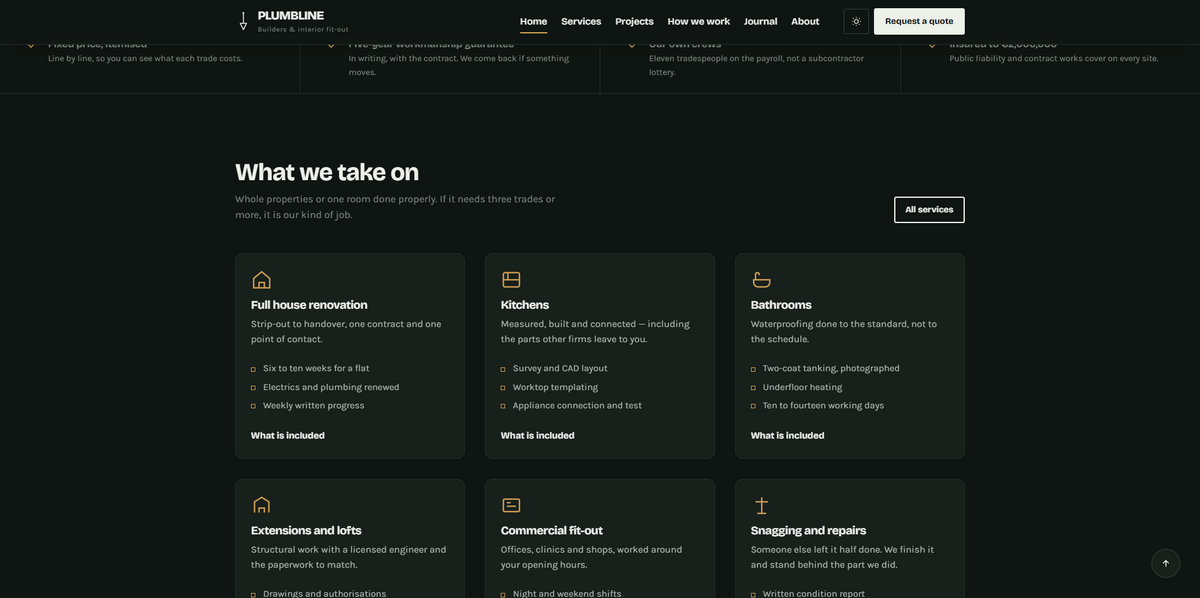Click the Extensions and lofts building icon
Viewport: 1200px width, 598px height.
[261, 505]
